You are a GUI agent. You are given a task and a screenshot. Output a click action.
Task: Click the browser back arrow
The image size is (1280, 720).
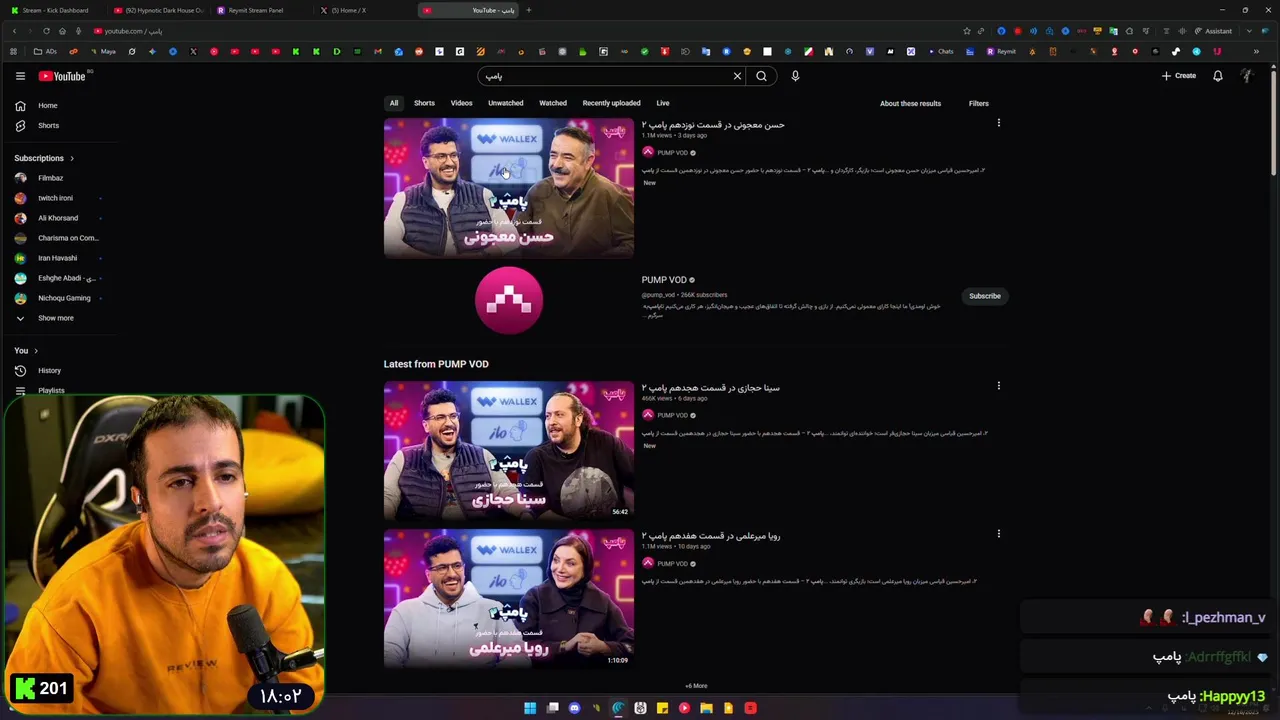[x=14, y=31]
